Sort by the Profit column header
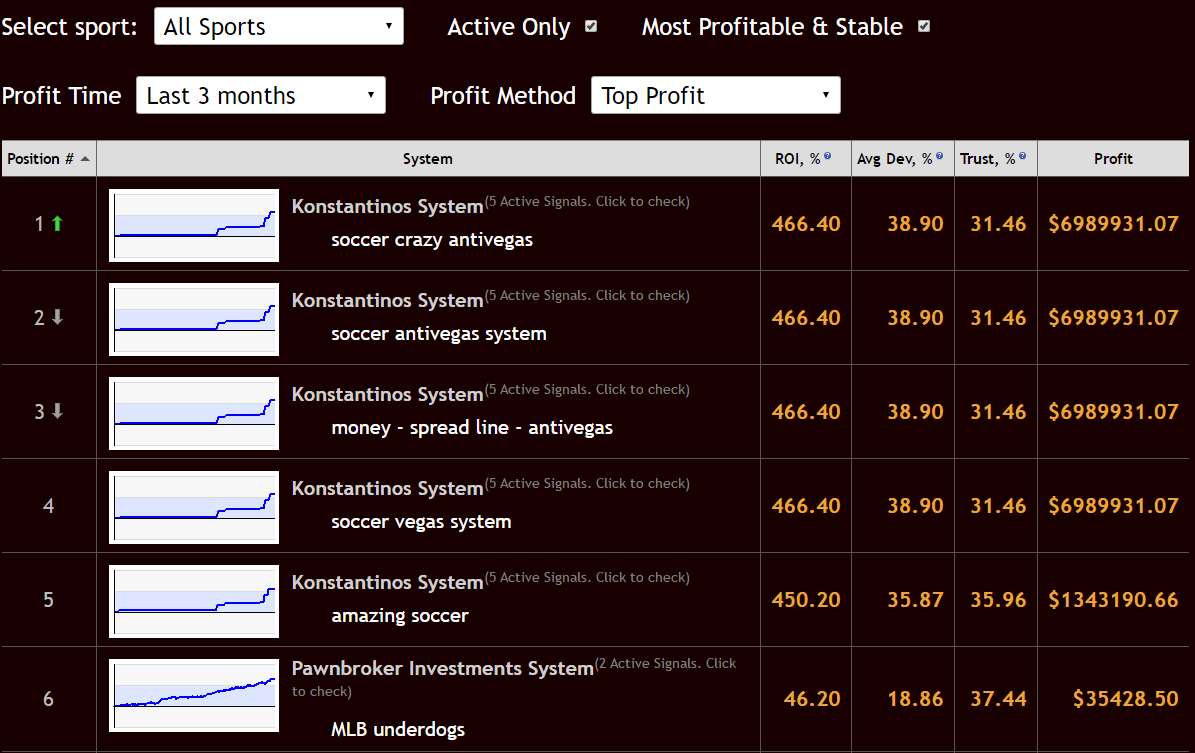Image resolution: width=1195 pixels, height=753 pixels. [1113, 158]
